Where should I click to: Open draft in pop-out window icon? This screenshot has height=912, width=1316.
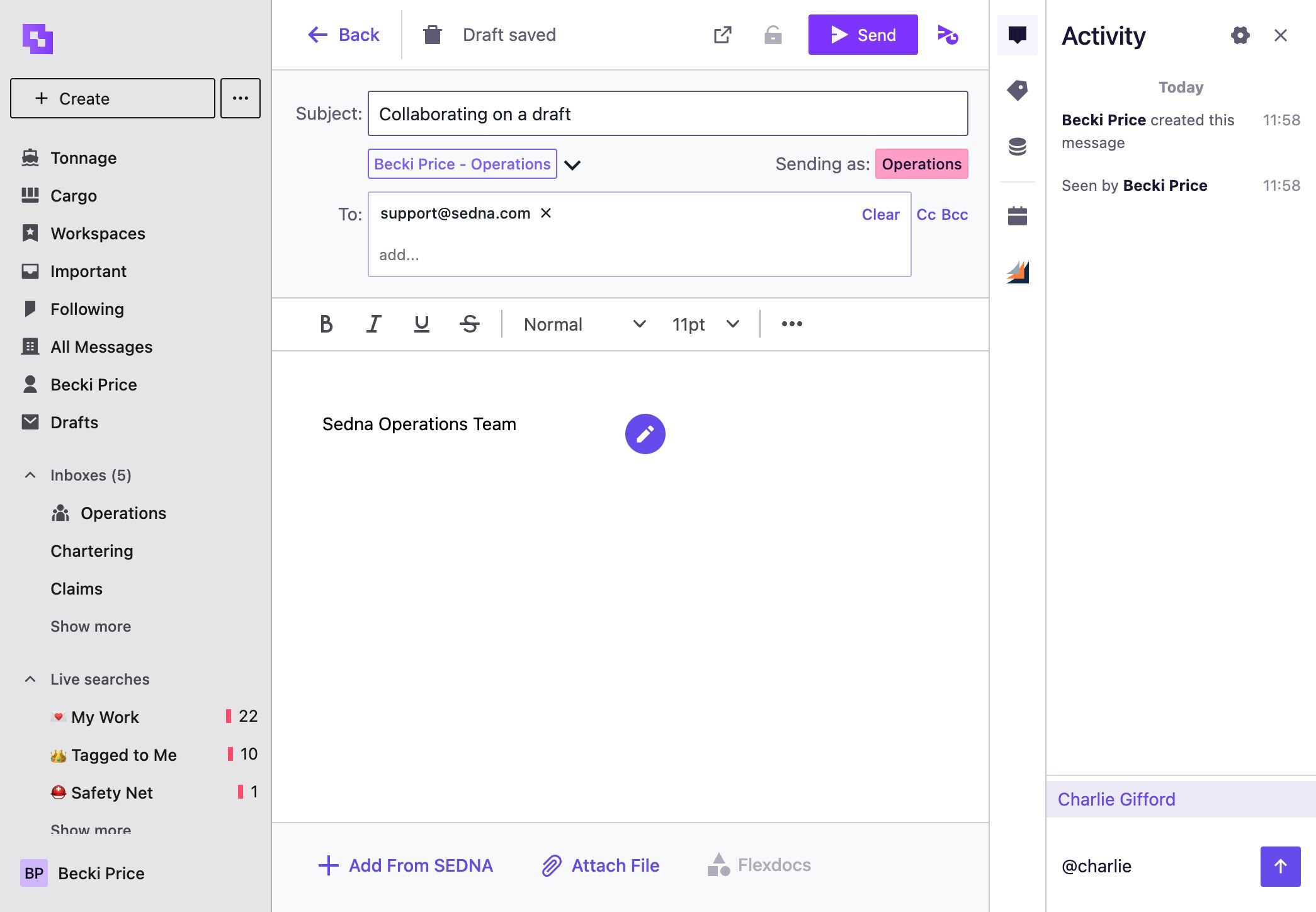[x=723, y=35]
